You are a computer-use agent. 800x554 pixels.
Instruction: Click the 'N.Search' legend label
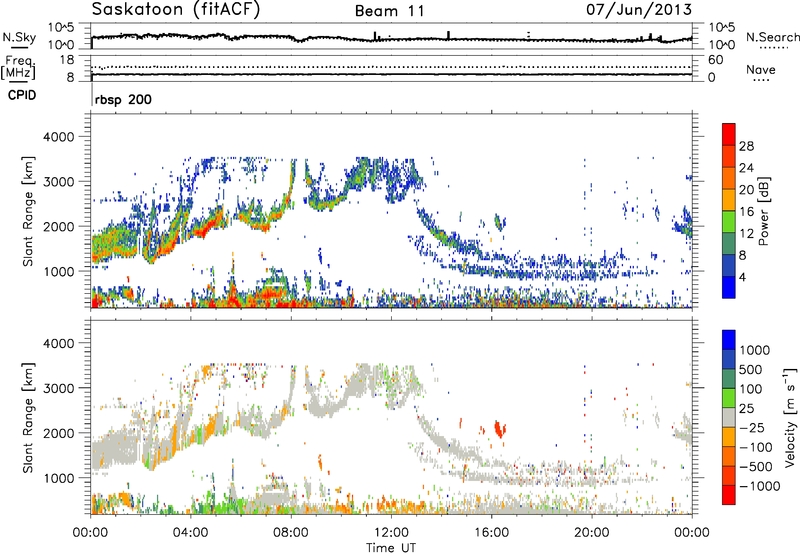[x=772, y=37]
